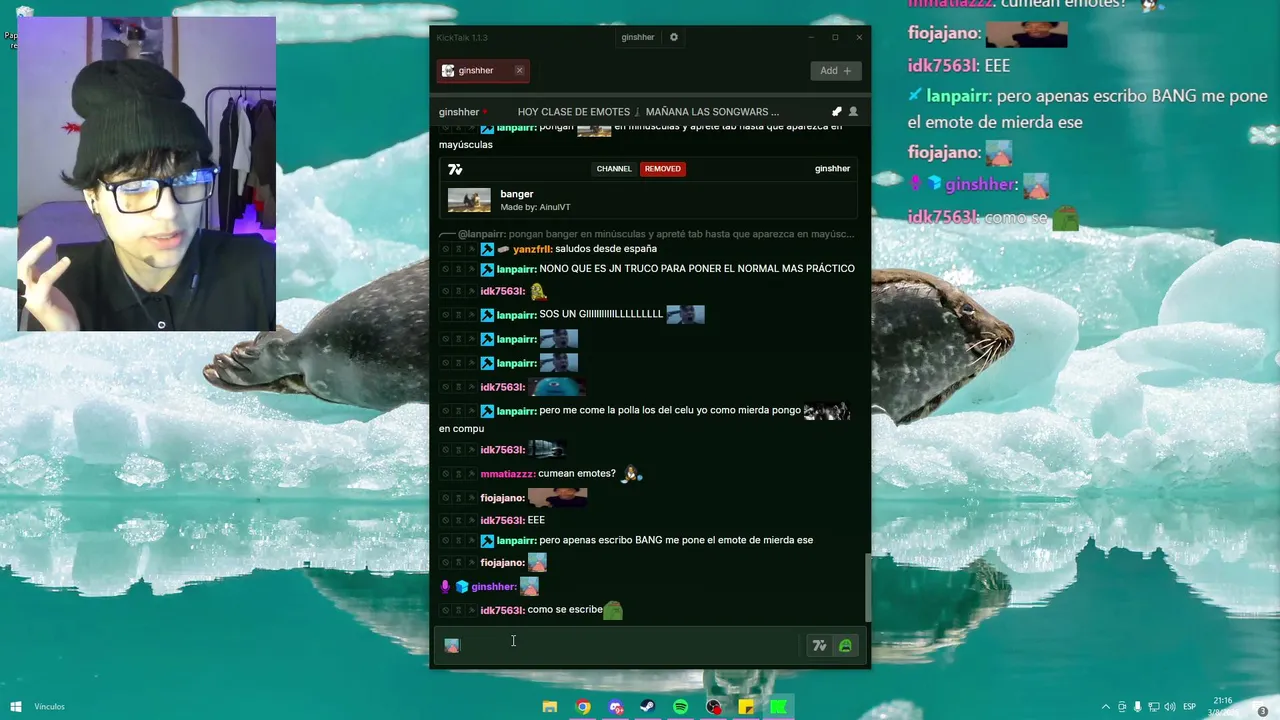Image resolution: width=1280 pixels, height=720 pixels.
Task: Open the taskbar clock showing 21:16
Action: coord(1224,706)
